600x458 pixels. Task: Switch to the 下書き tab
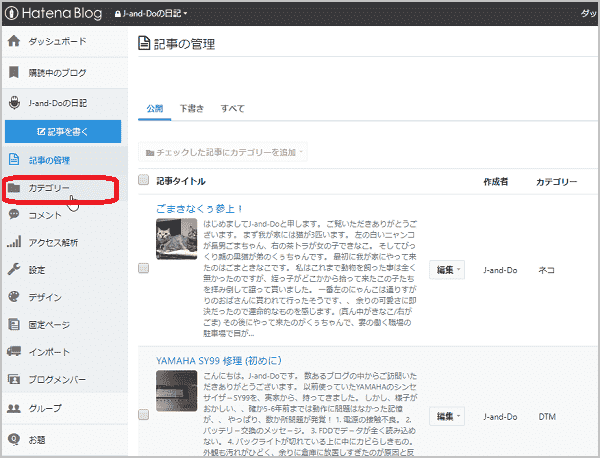tap(192, 109)
